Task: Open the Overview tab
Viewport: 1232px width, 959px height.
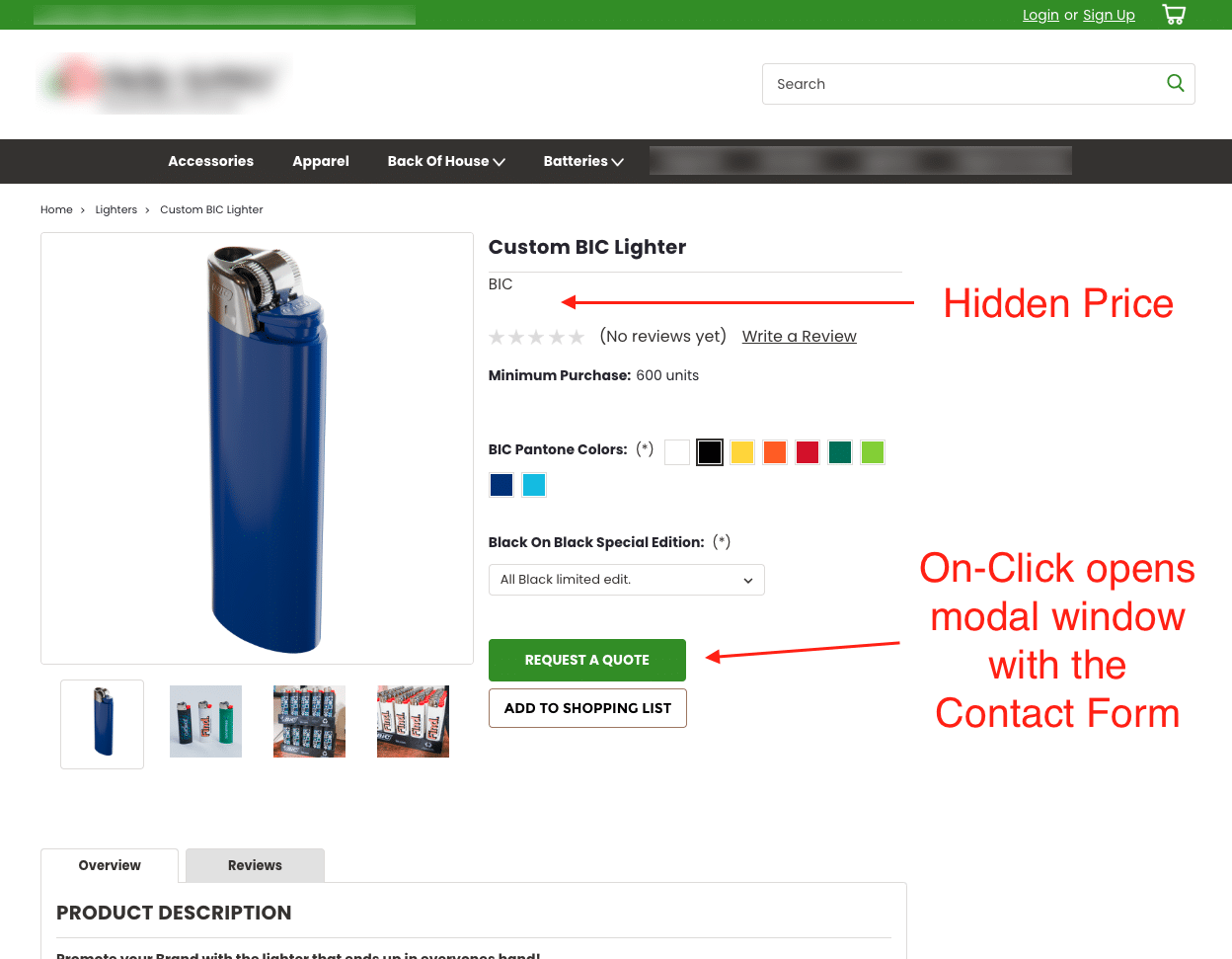Action: point(110,865)
